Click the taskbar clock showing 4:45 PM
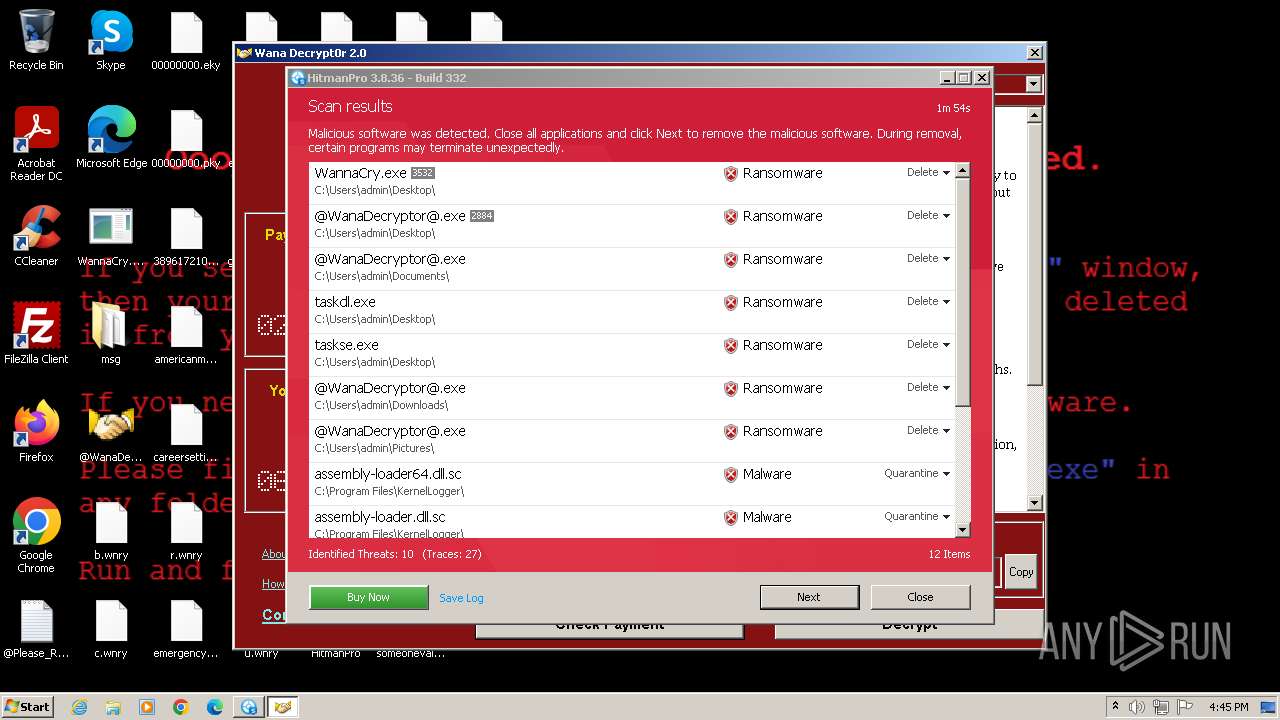This screenshot has height=720, width=1280. 1229,707
